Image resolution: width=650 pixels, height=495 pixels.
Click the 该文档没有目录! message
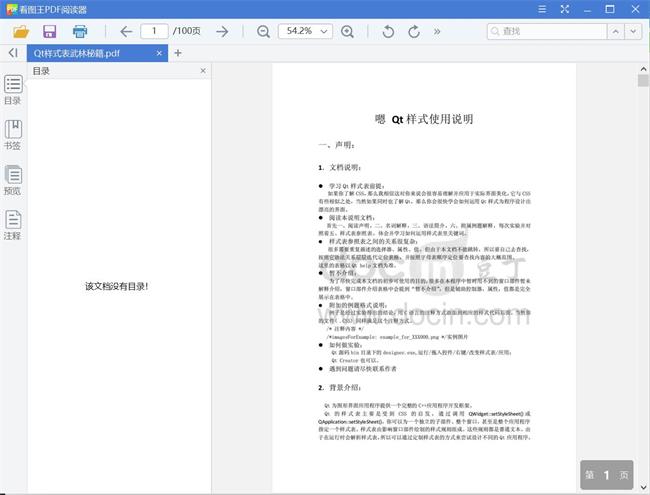116,286
